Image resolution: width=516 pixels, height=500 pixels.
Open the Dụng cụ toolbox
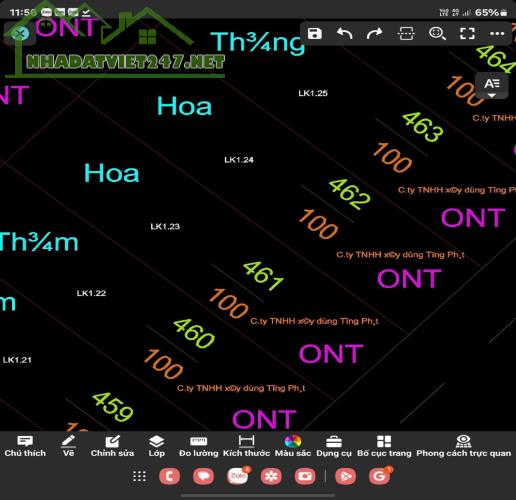point(334,446)
